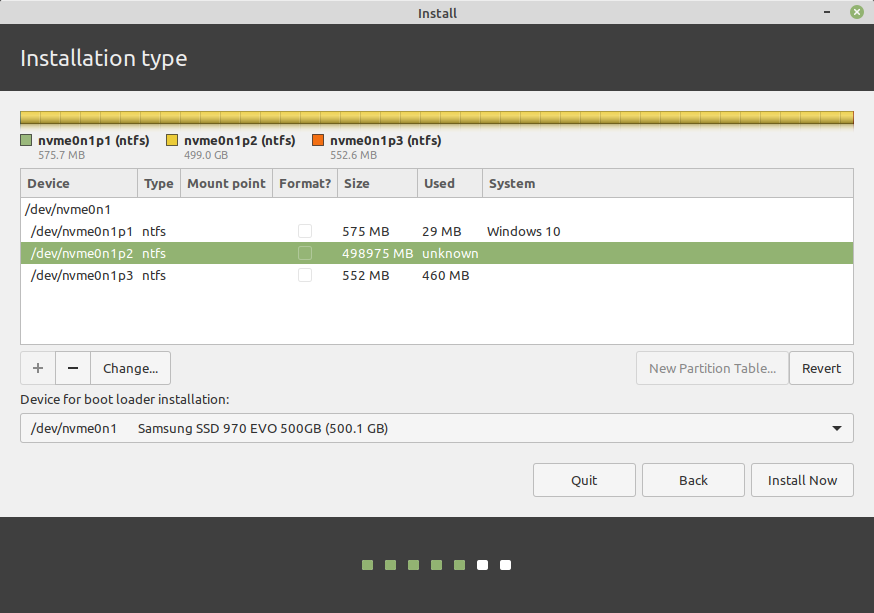Close the Install window
The width and height of the screenshot is (874, 613).
click(857, 12)
